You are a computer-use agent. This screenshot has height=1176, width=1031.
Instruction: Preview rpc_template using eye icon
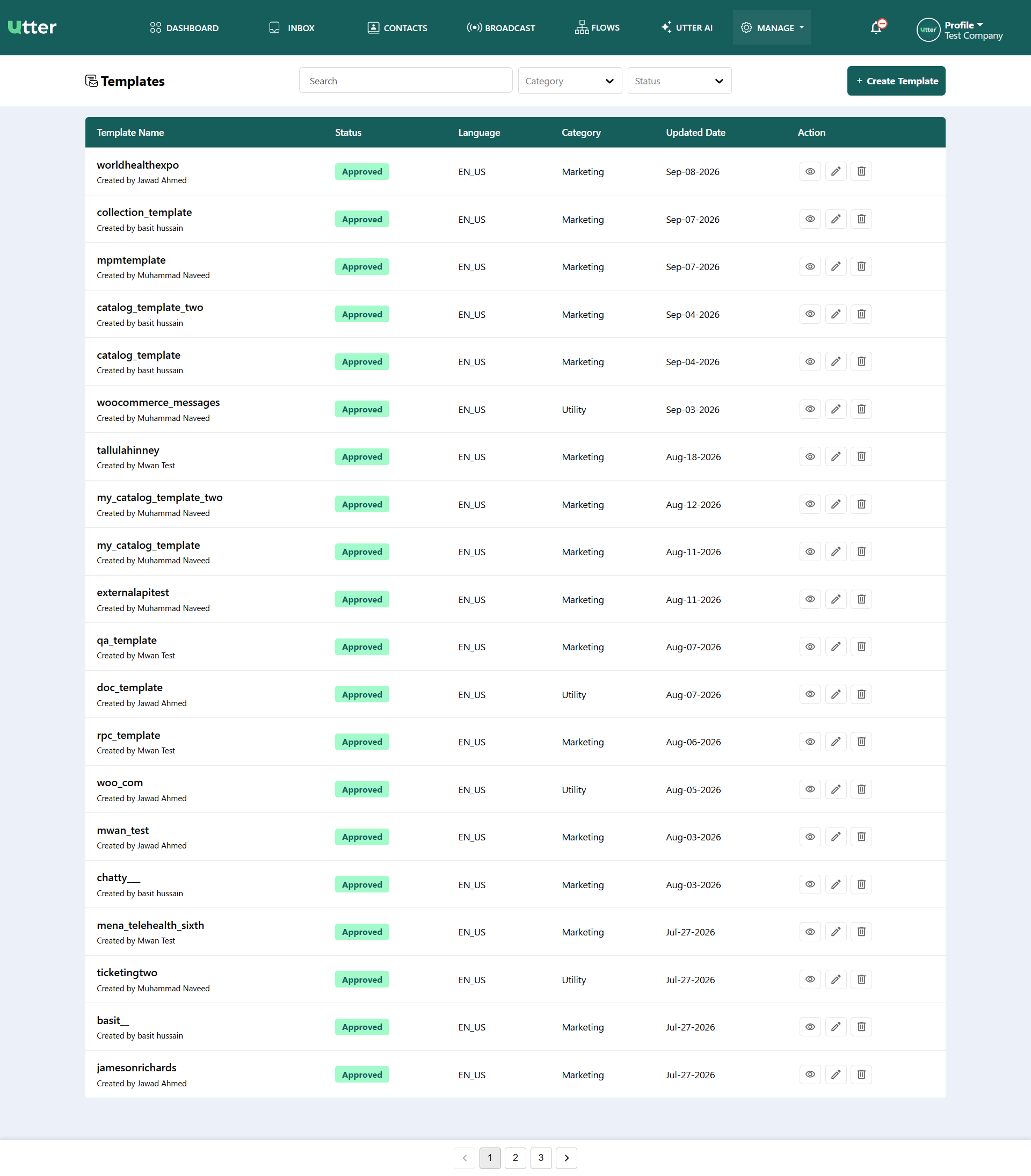[x=810, y=742]
